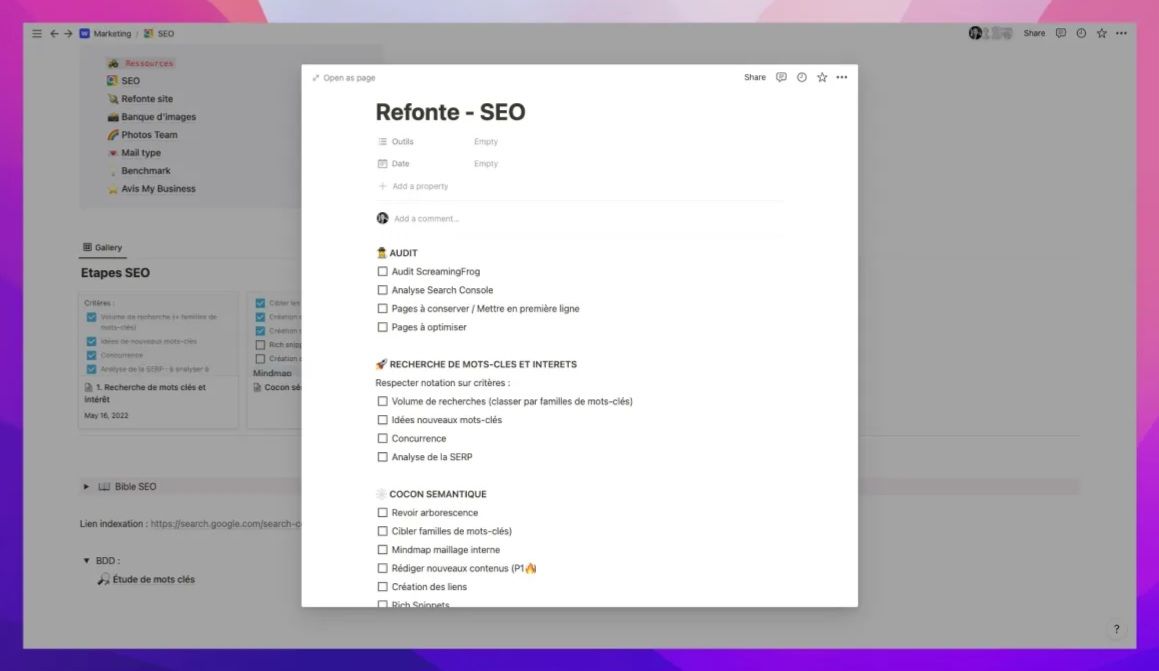The width and height of the screenshot is (1159, 671).
Task: Open the Lien indexation Google URL
Action: tap(225, 524)
